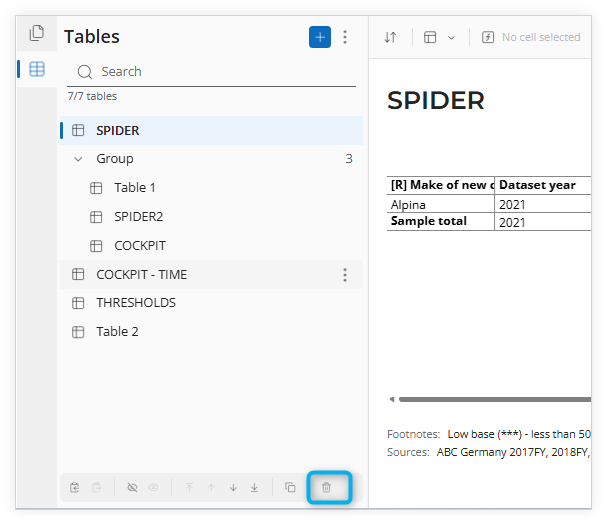
Task: Click the sort arrows icon in toolbar
Action: pos(391,37)
